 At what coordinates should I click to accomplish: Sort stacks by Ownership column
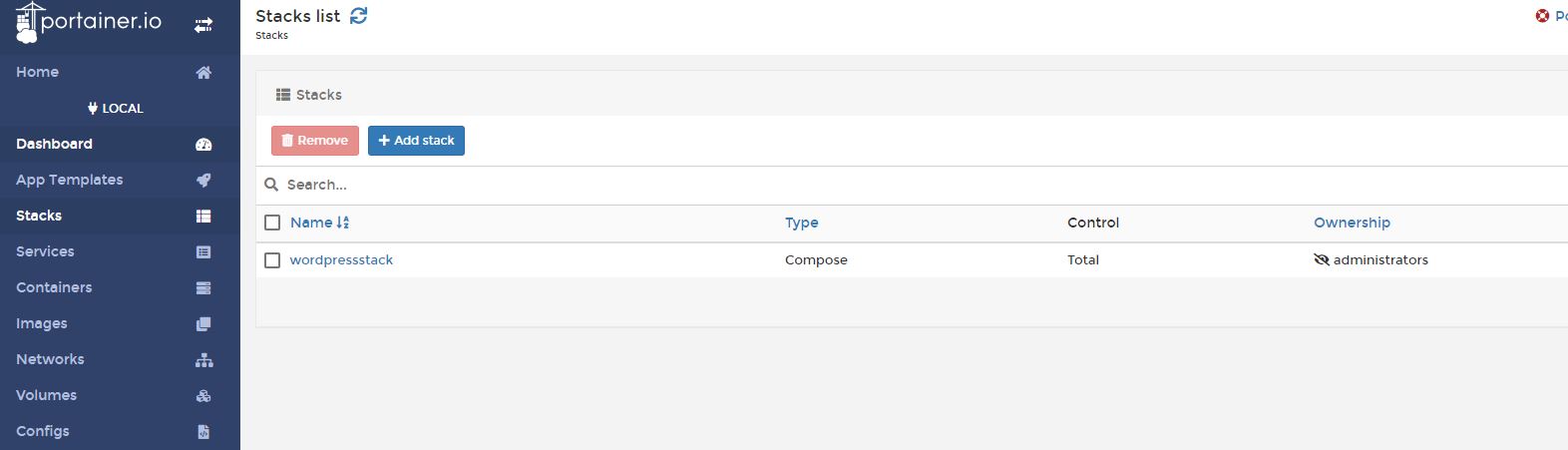[1352, 223]
